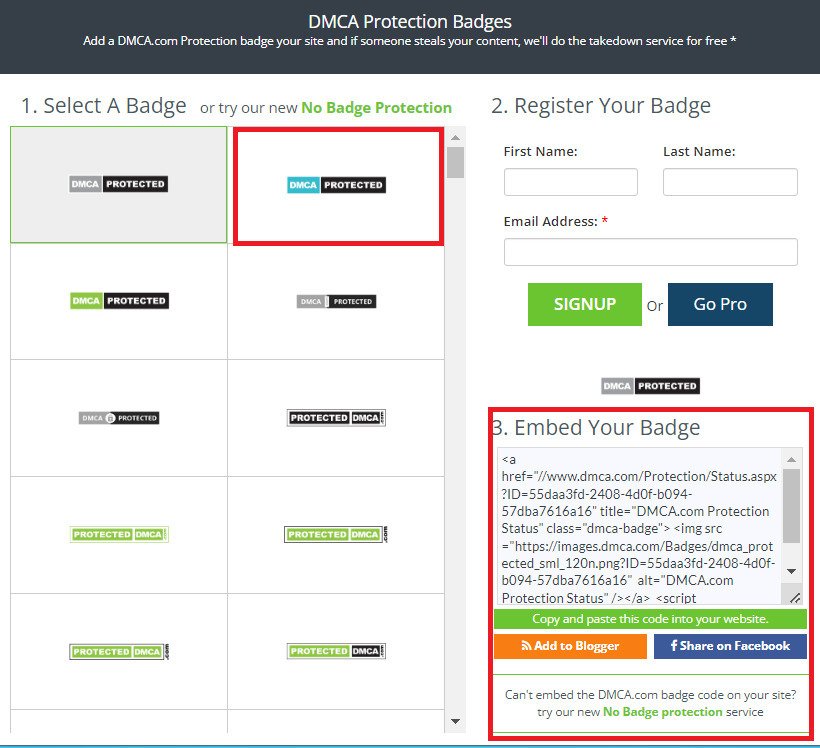
Task: Select the light green Protected DMCA badge
Action: (118, 535)
